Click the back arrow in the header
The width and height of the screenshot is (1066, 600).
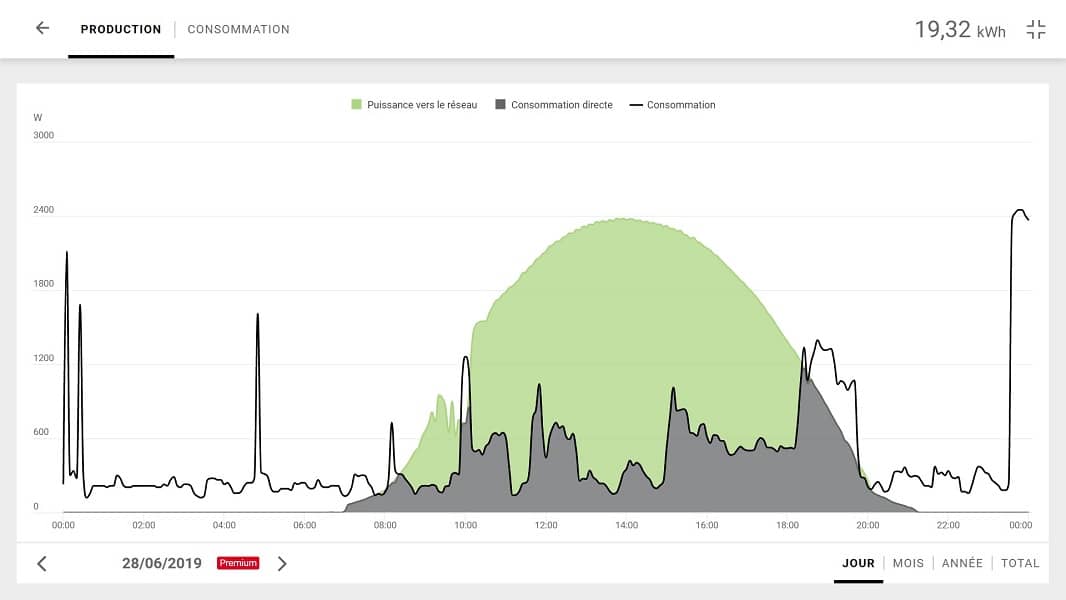click(42, 29)
